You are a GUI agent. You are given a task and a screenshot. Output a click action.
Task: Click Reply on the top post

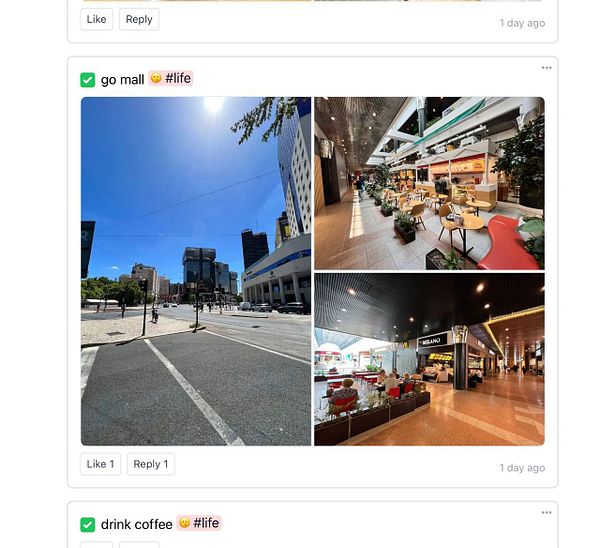click(139, 19)
